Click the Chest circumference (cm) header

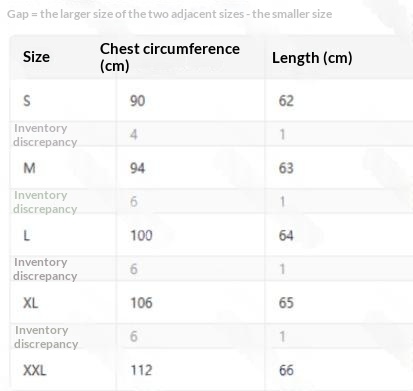click(170, 57)
